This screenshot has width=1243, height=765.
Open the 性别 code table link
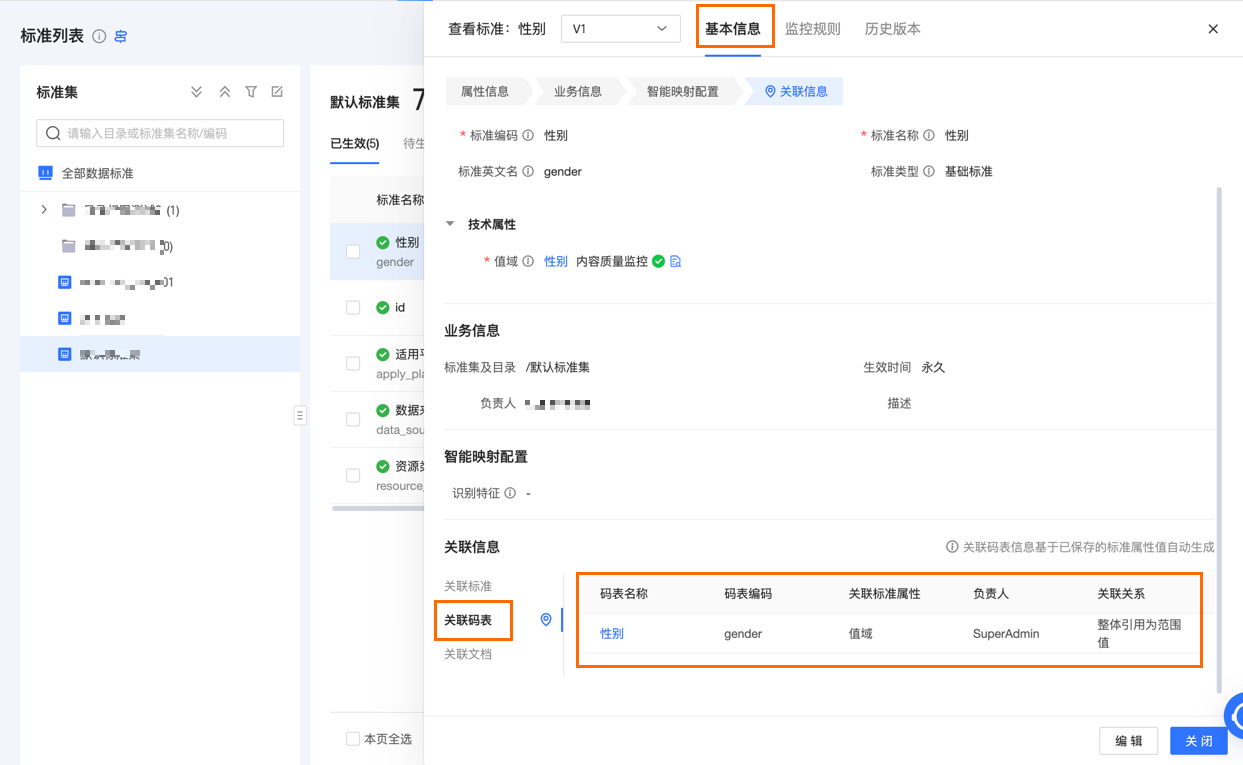click(x=612, y=634)
